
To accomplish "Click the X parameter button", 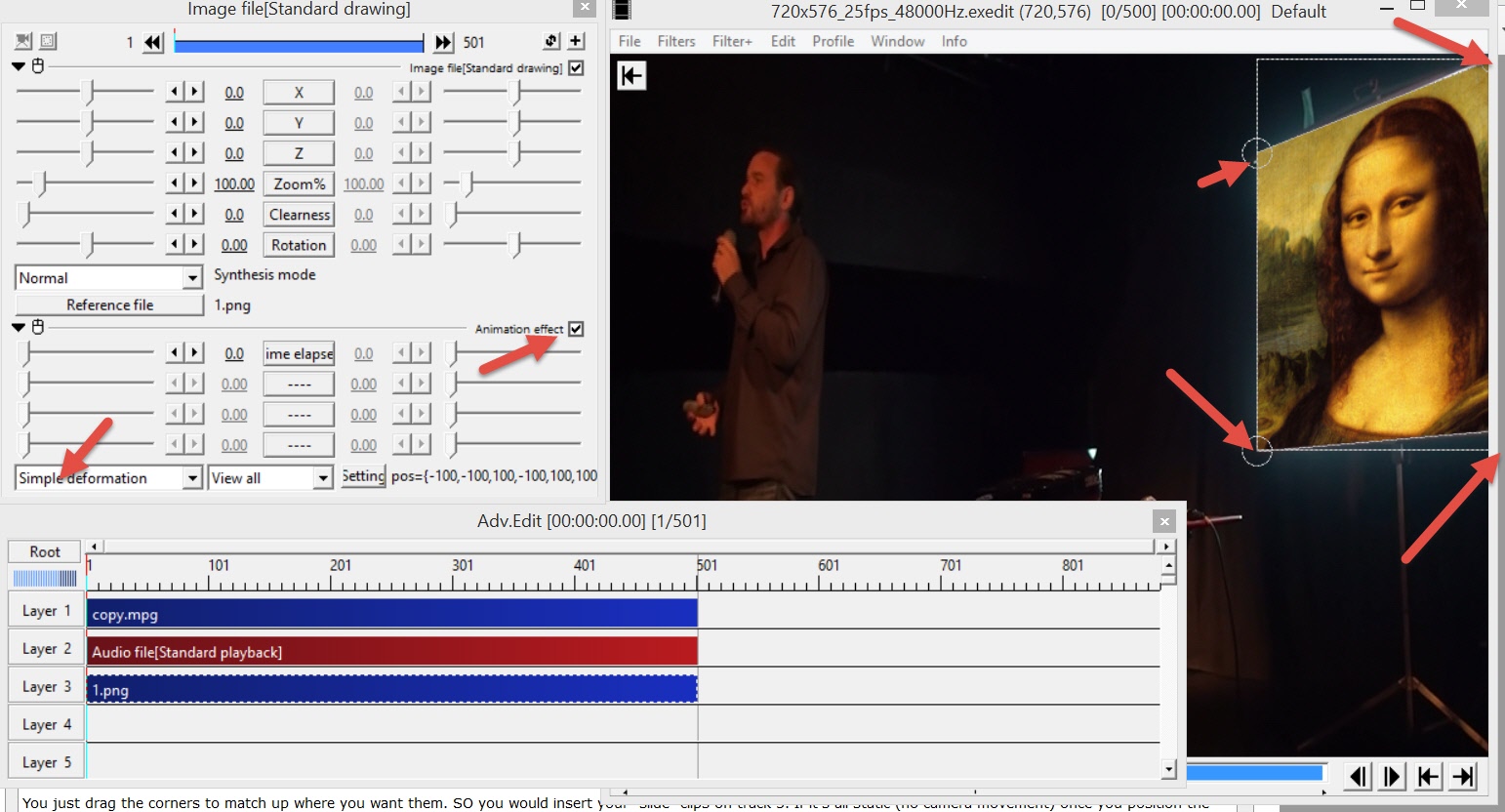I will pyautogui.click(x=299, y=93).
